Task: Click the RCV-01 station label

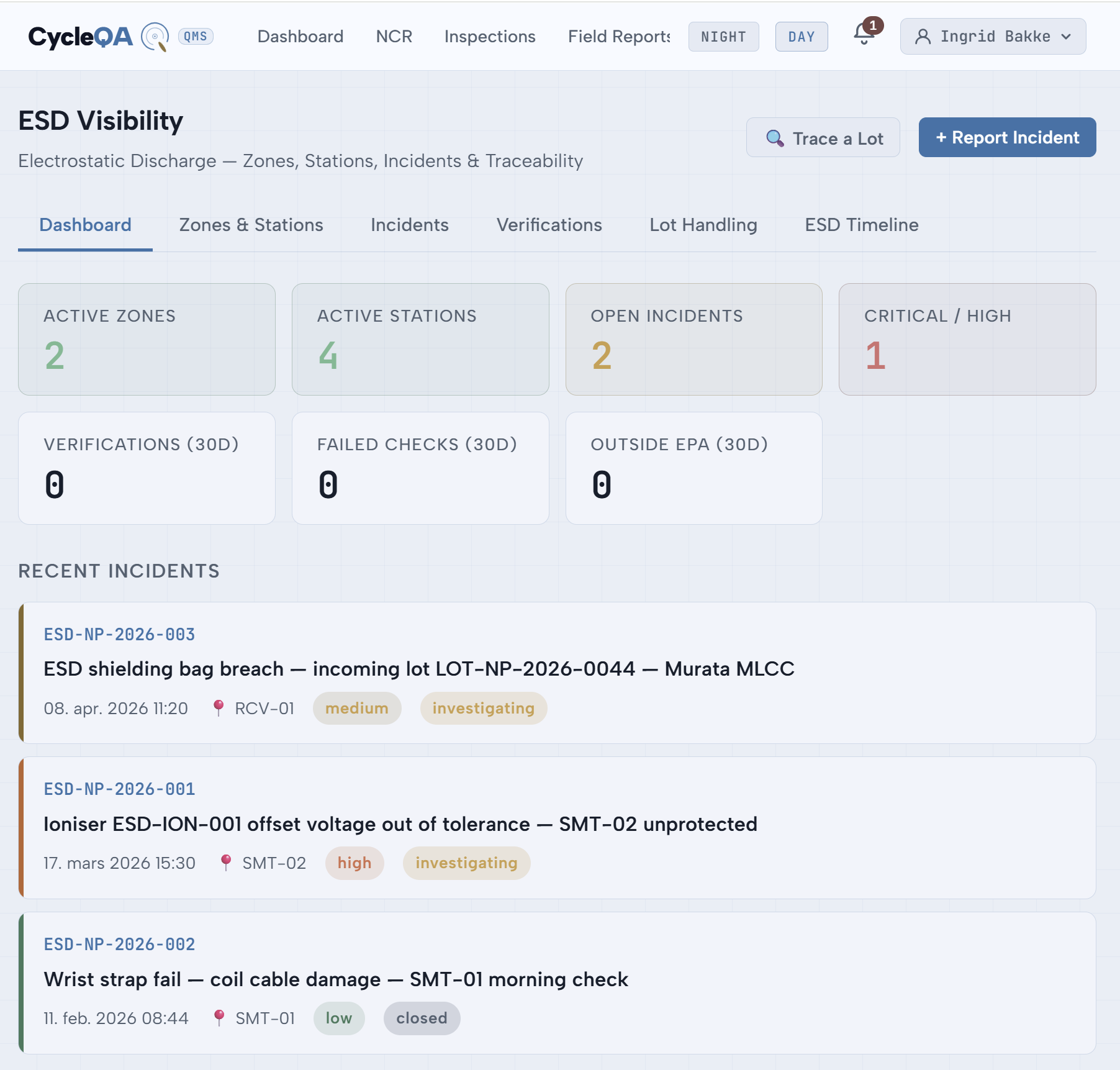Action: [264, 708]
